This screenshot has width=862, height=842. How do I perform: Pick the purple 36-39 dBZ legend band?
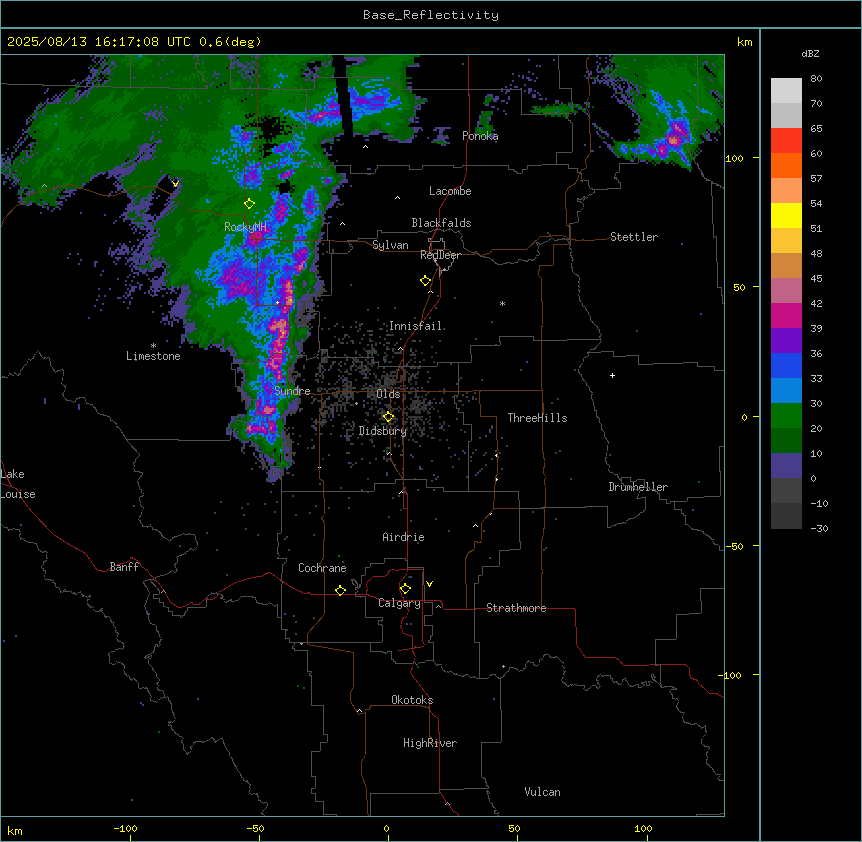point(786,340)
